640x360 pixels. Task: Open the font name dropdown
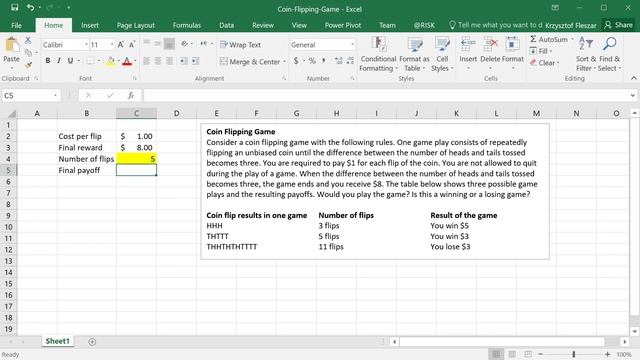86,44
